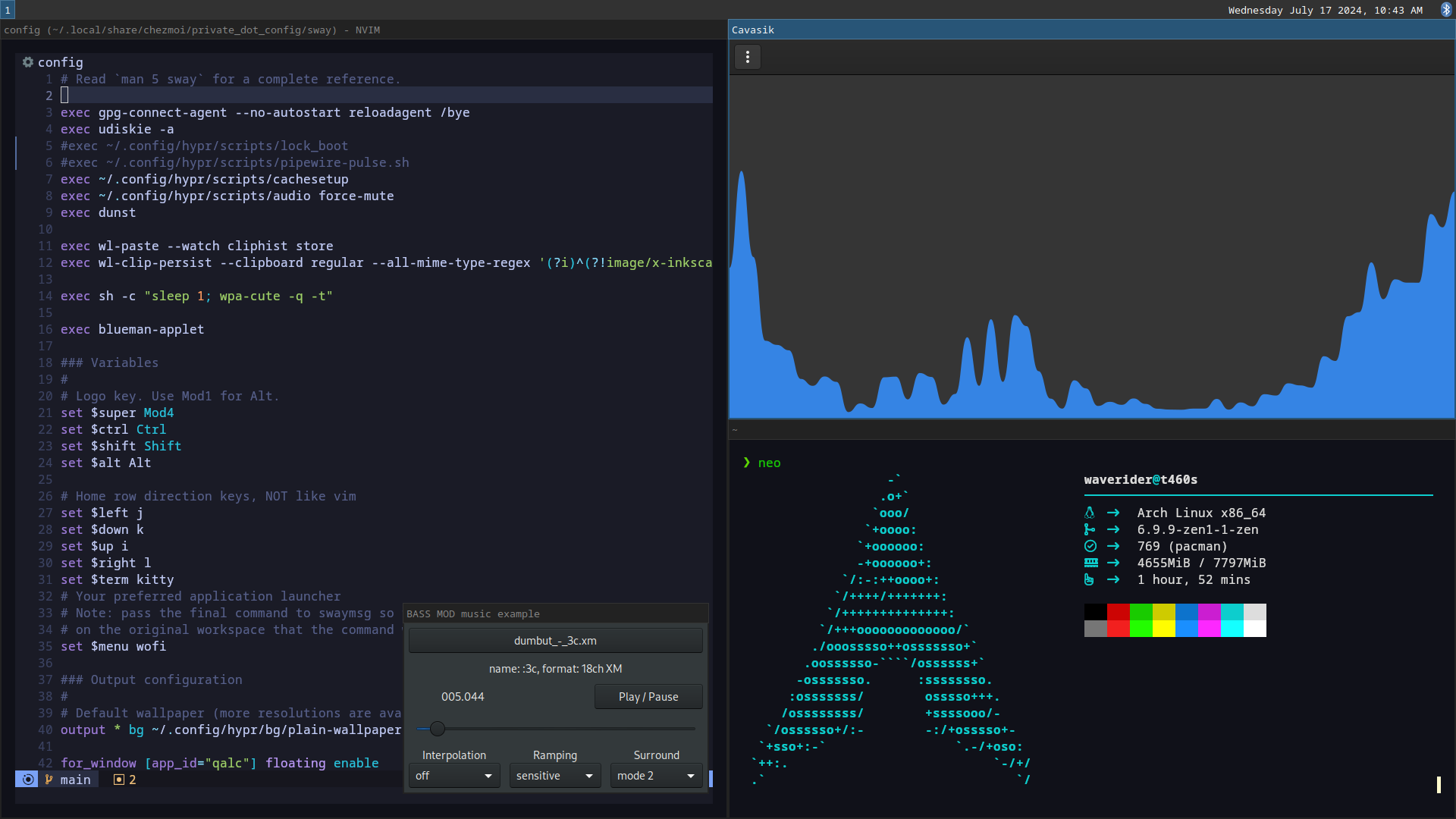Open the Interpolation dropdown set to off
This screenshot has width=1456, height=819.
pos(453,776)
